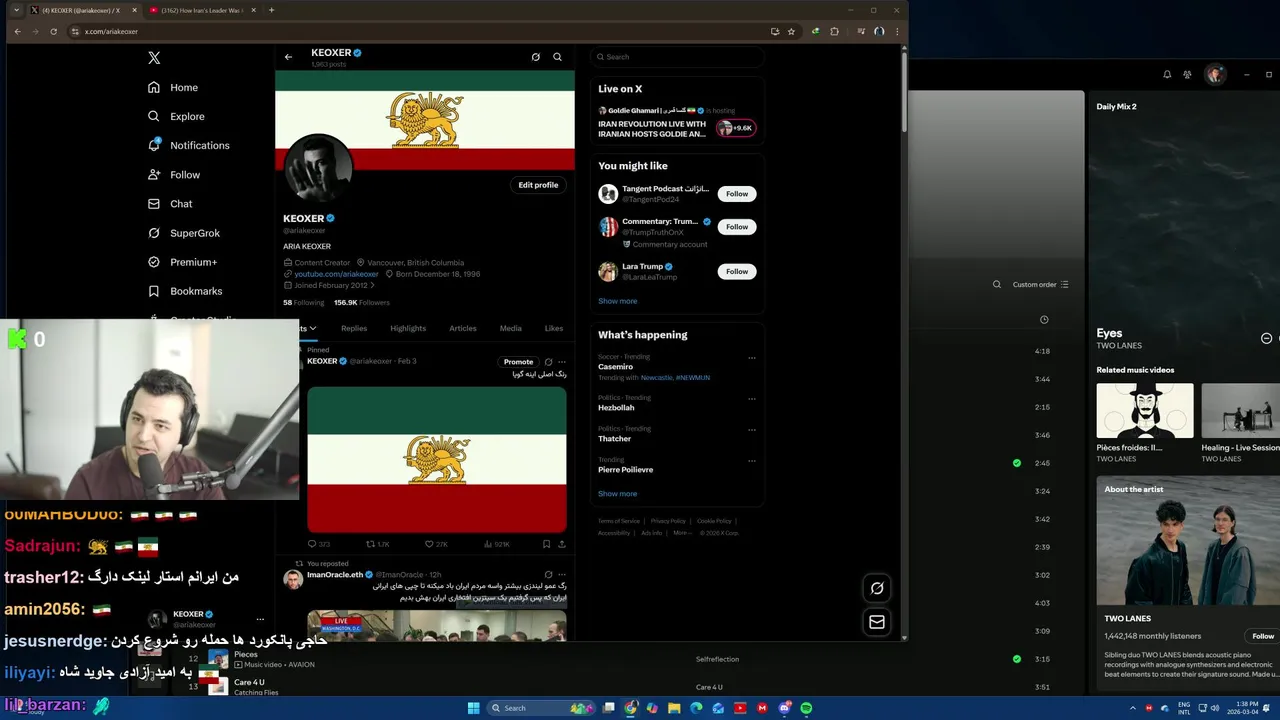Open Spotify profile avatar
This screenshot has height=720, width=1280.
(x=1215, y=74)
